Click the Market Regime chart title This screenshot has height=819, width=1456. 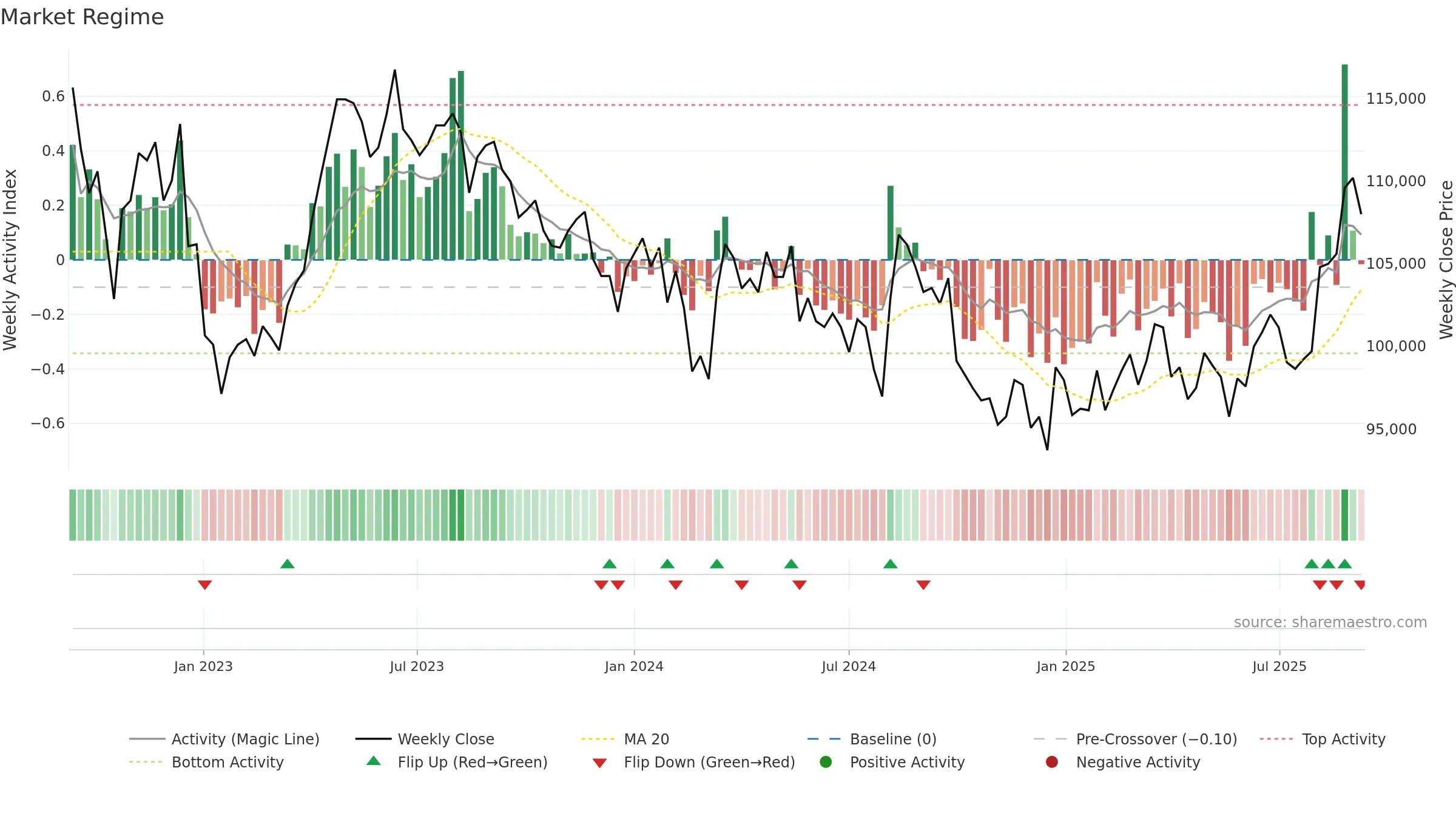point(83,17)
